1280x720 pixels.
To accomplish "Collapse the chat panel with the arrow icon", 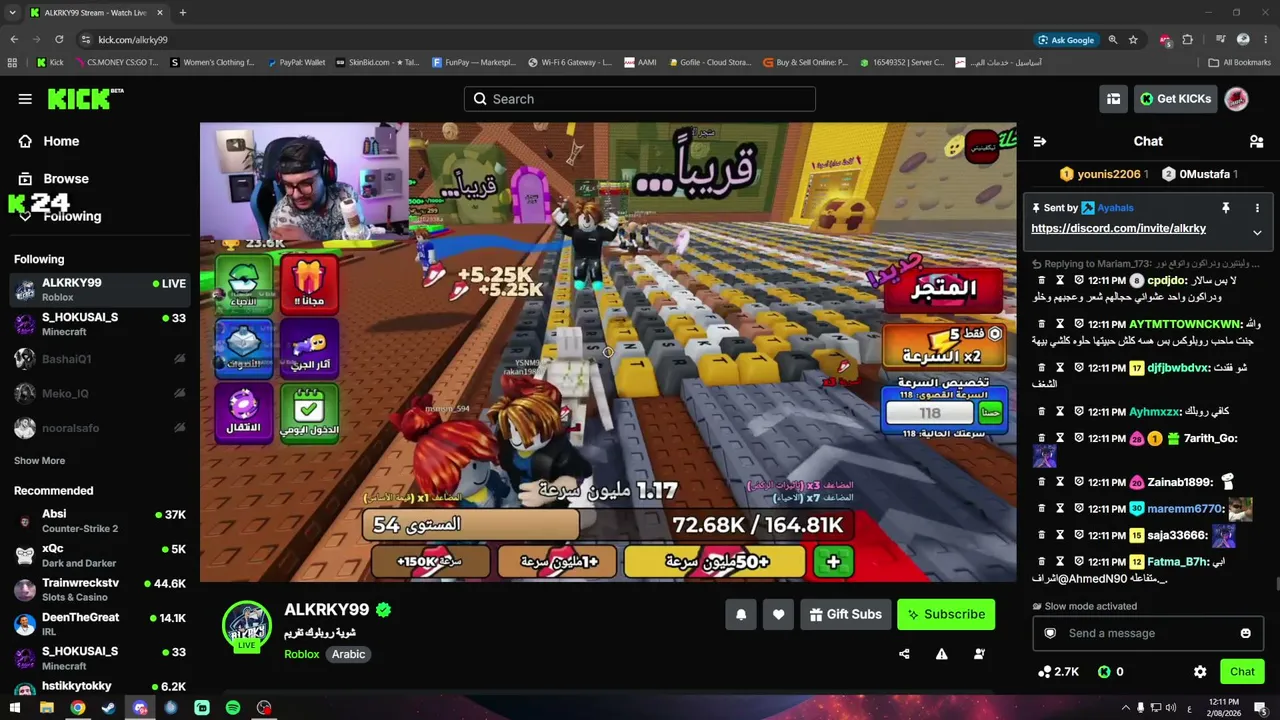I will (x=1039, y=141).
